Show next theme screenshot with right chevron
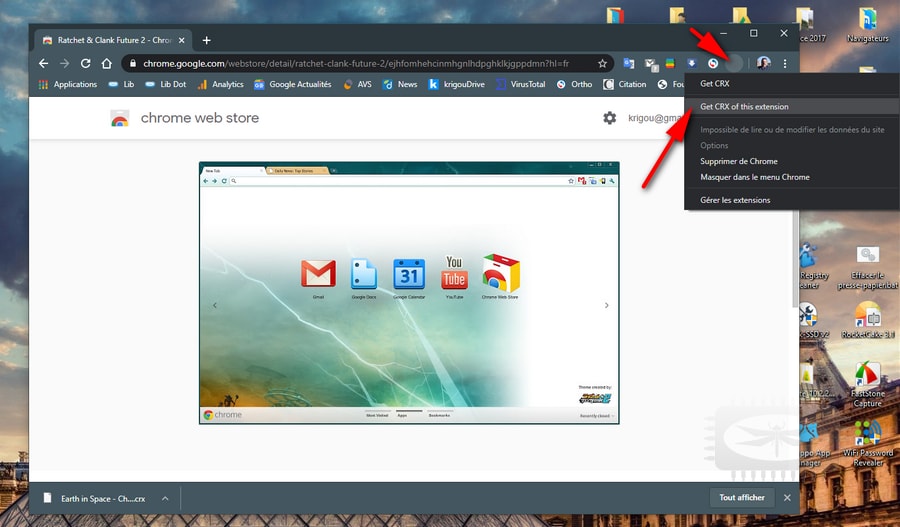The width and height of the screenshot is (900, 527). point(607,305)
